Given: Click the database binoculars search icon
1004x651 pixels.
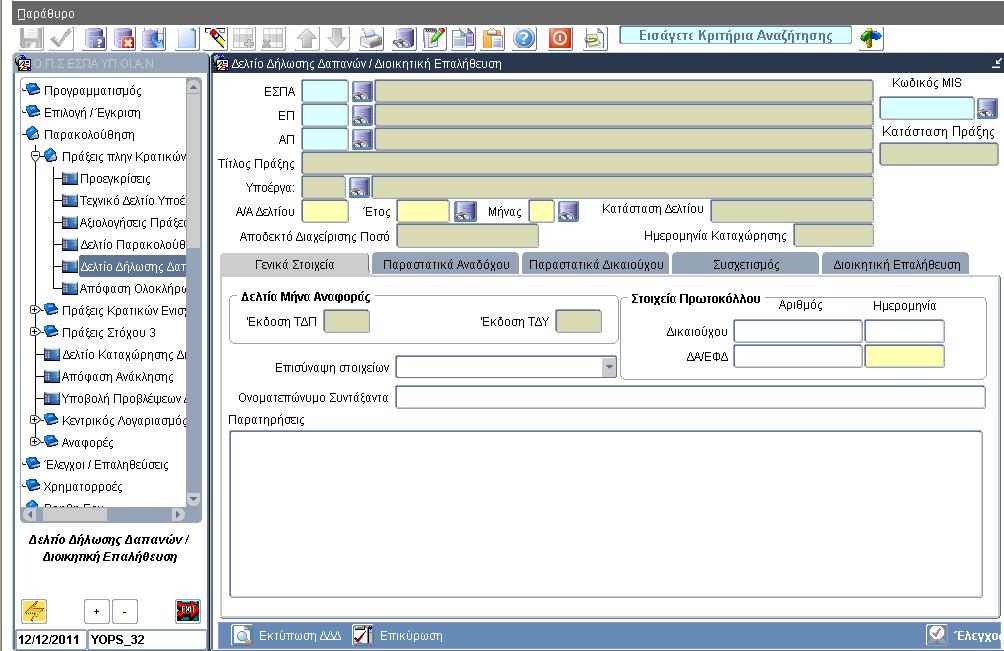Looking at the screenshot, I should (403, 39).
